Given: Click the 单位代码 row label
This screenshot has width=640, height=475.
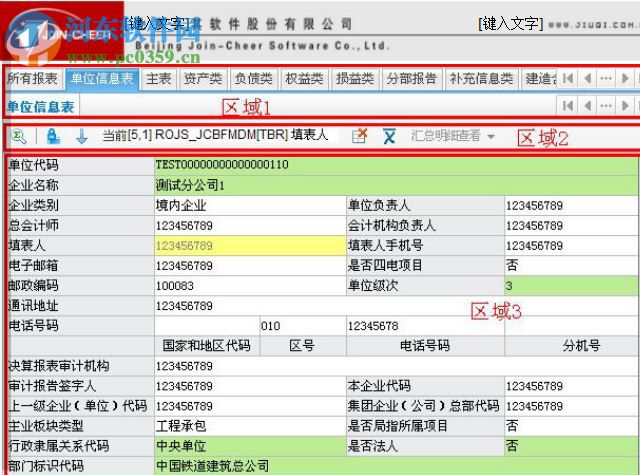Looking at the screenshot, I should coord(81,165).
